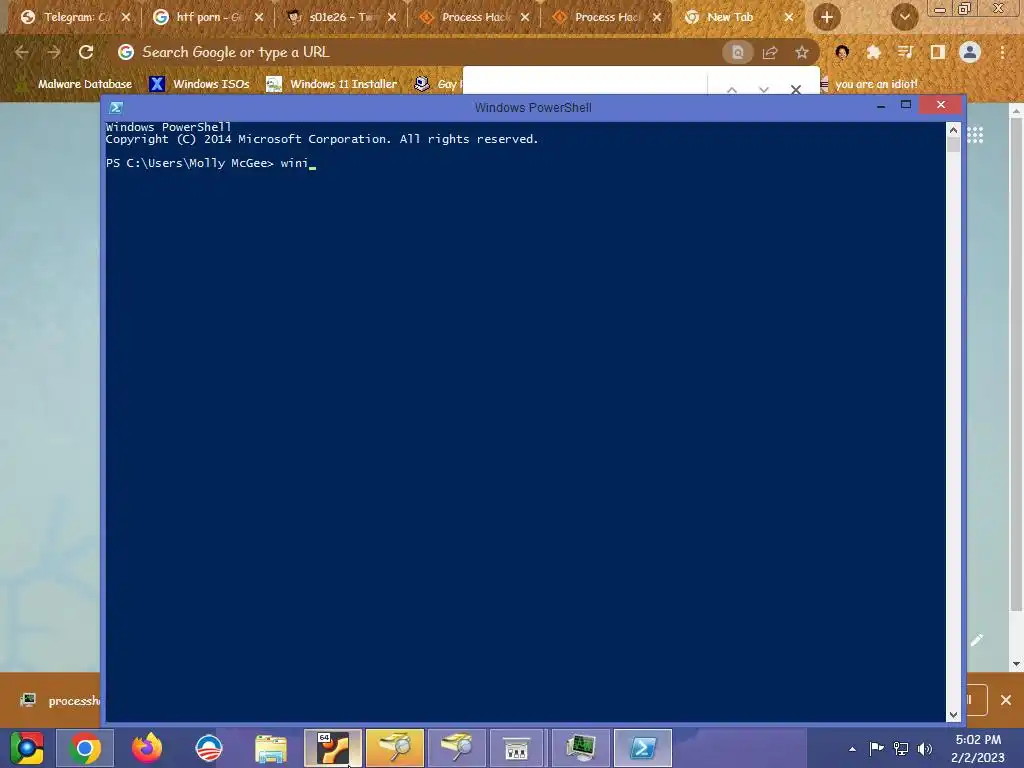Click the share page icon in address bar
The width and height of the screenshot is (1024, 768).
[x=770, y=53]
